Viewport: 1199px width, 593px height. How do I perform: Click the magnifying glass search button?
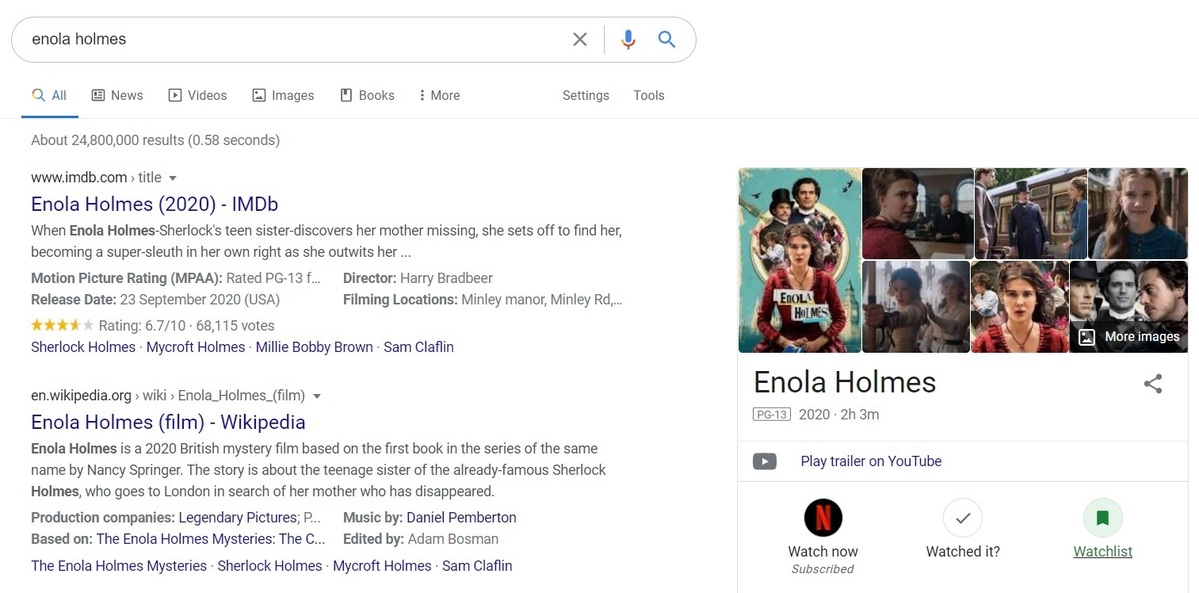tap(667, 39)
